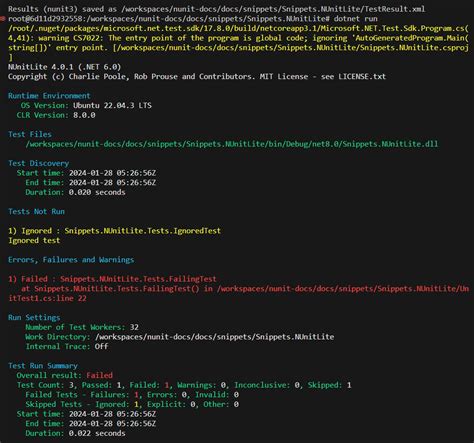Click the 'Inconclusive: 0' text
This screenshot has width=474, height=443.
tap(267, 385)
